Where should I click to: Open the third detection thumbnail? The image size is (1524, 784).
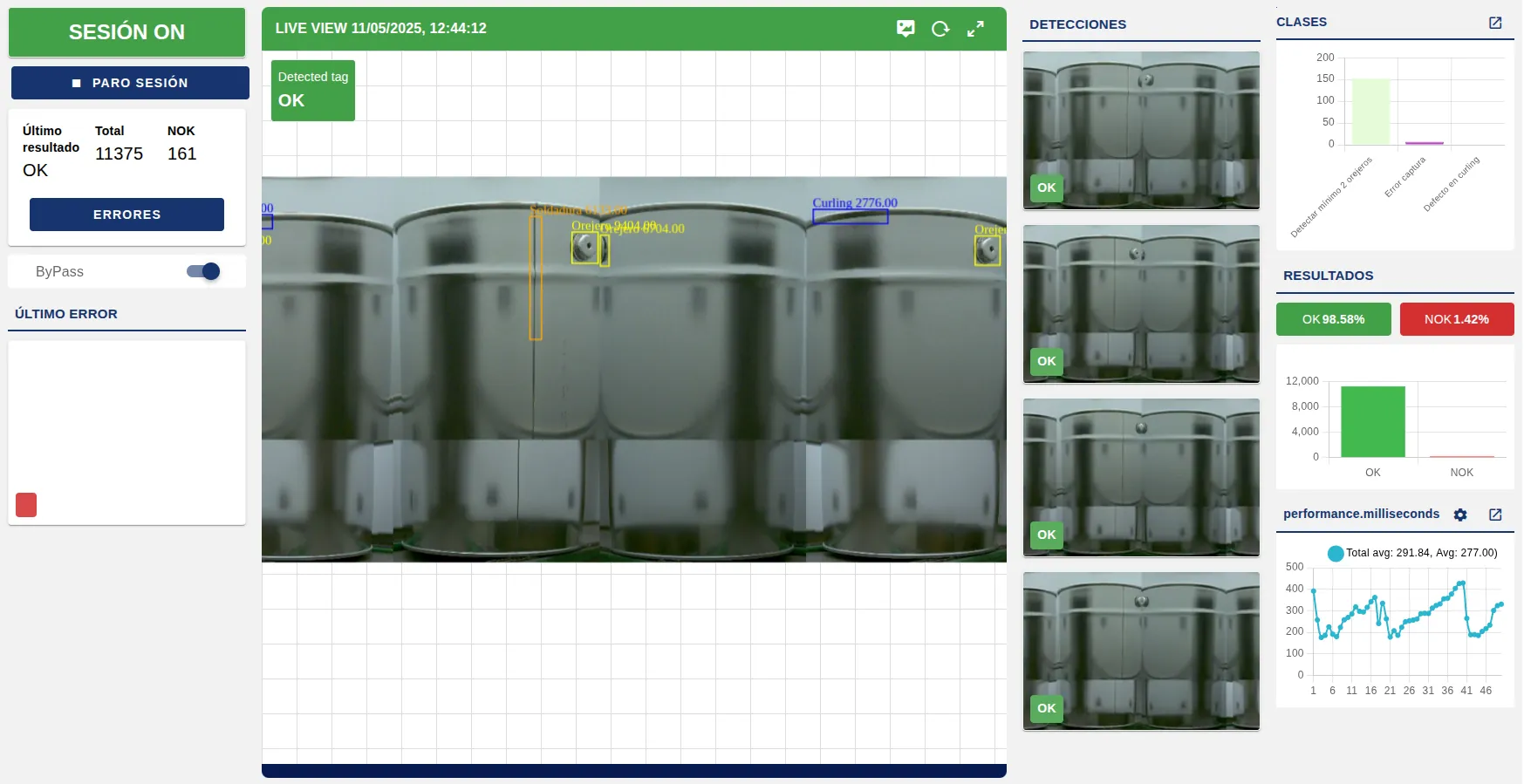pyautogui.click(x=1141, y=477)
